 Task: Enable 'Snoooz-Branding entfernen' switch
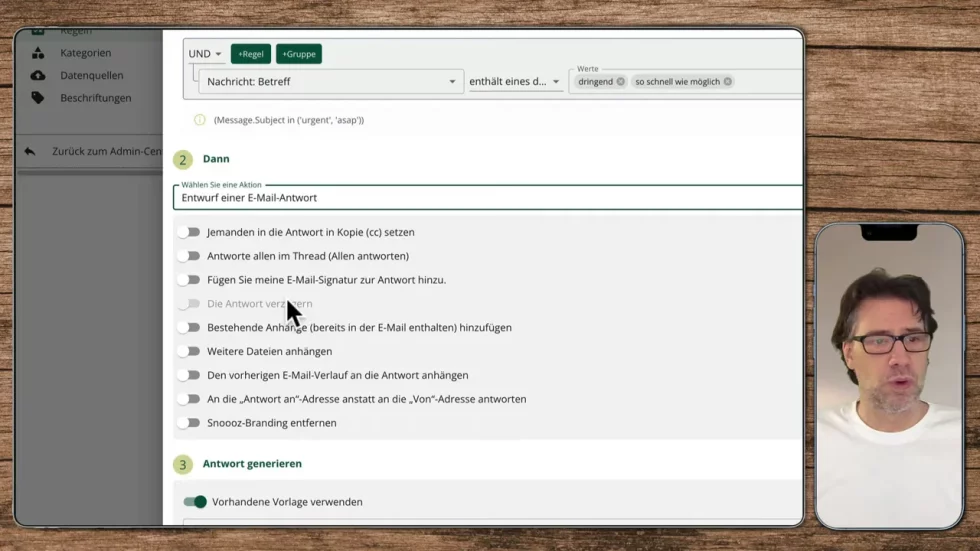pyautogui.click(x=189, y=423)
